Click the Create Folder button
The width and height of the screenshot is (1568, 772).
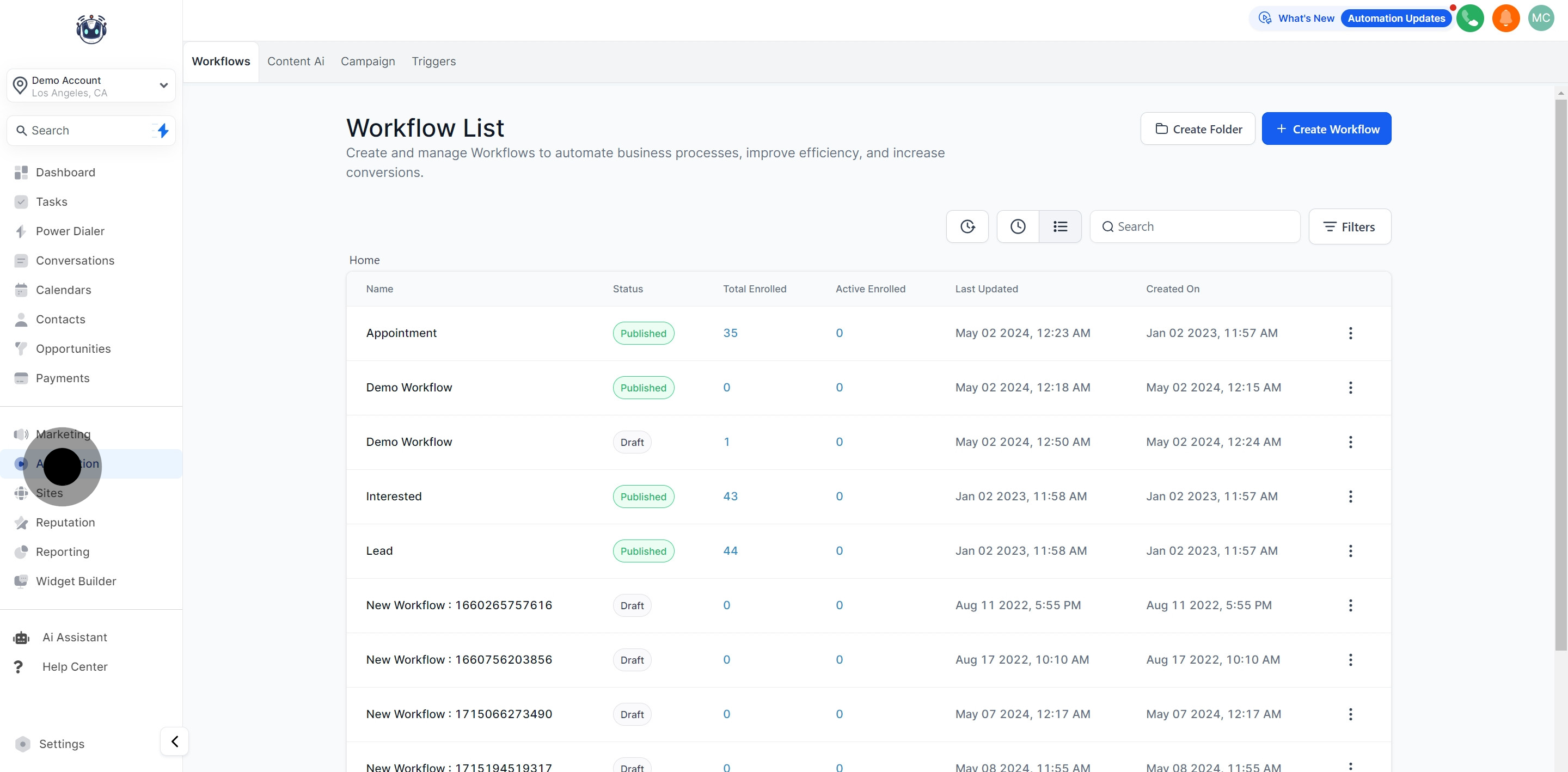1197,129
